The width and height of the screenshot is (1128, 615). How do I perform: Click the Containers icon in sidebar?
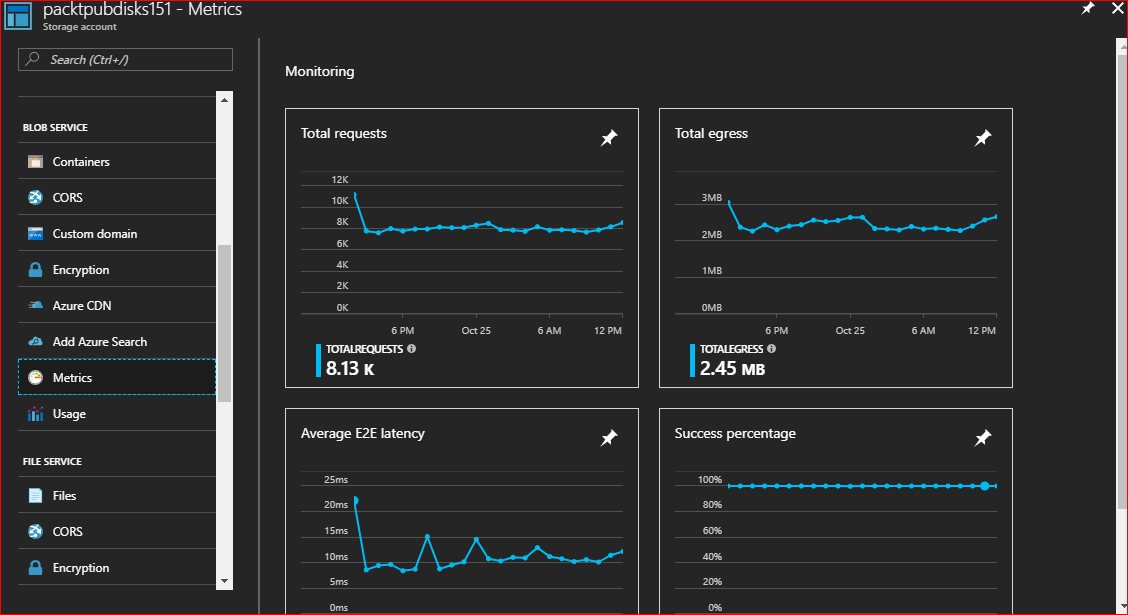(35, 161)
